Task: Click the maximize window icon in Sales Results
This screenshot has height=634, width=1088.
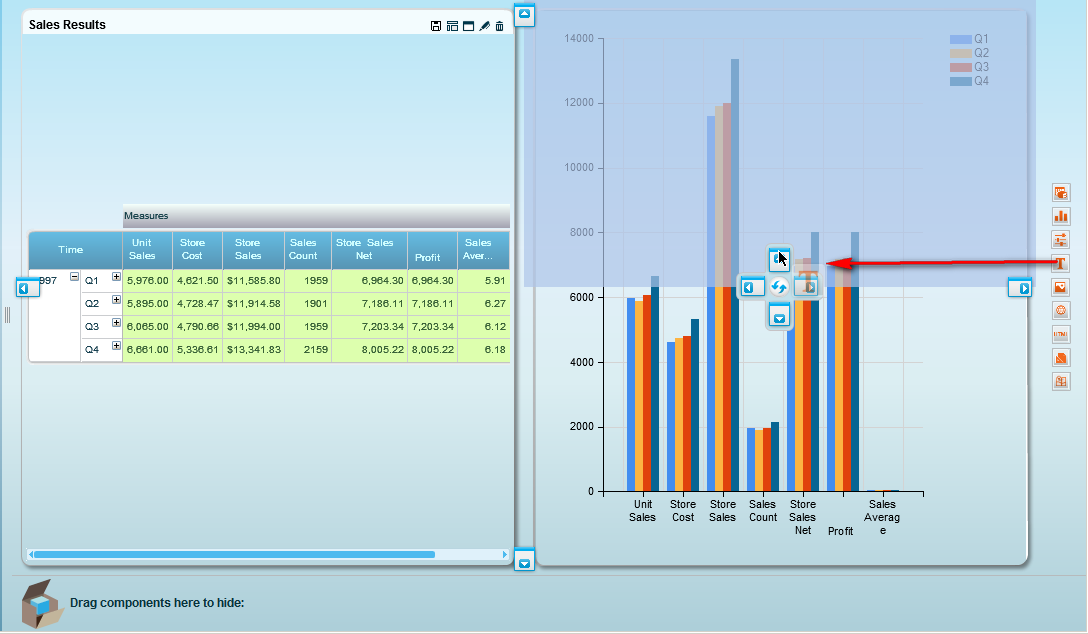Action: pyautogui.click(x=468, y=26)
